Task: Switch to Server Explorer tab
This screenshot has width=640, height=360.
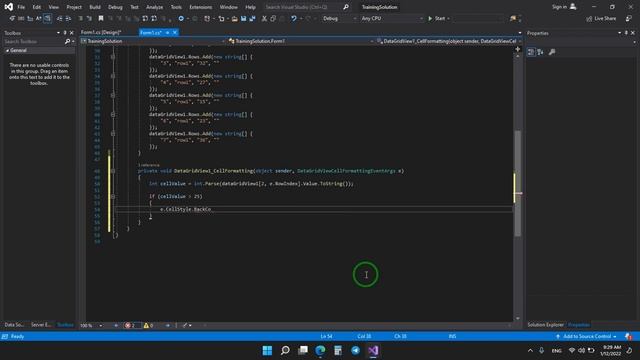Action: coord(41,324)
